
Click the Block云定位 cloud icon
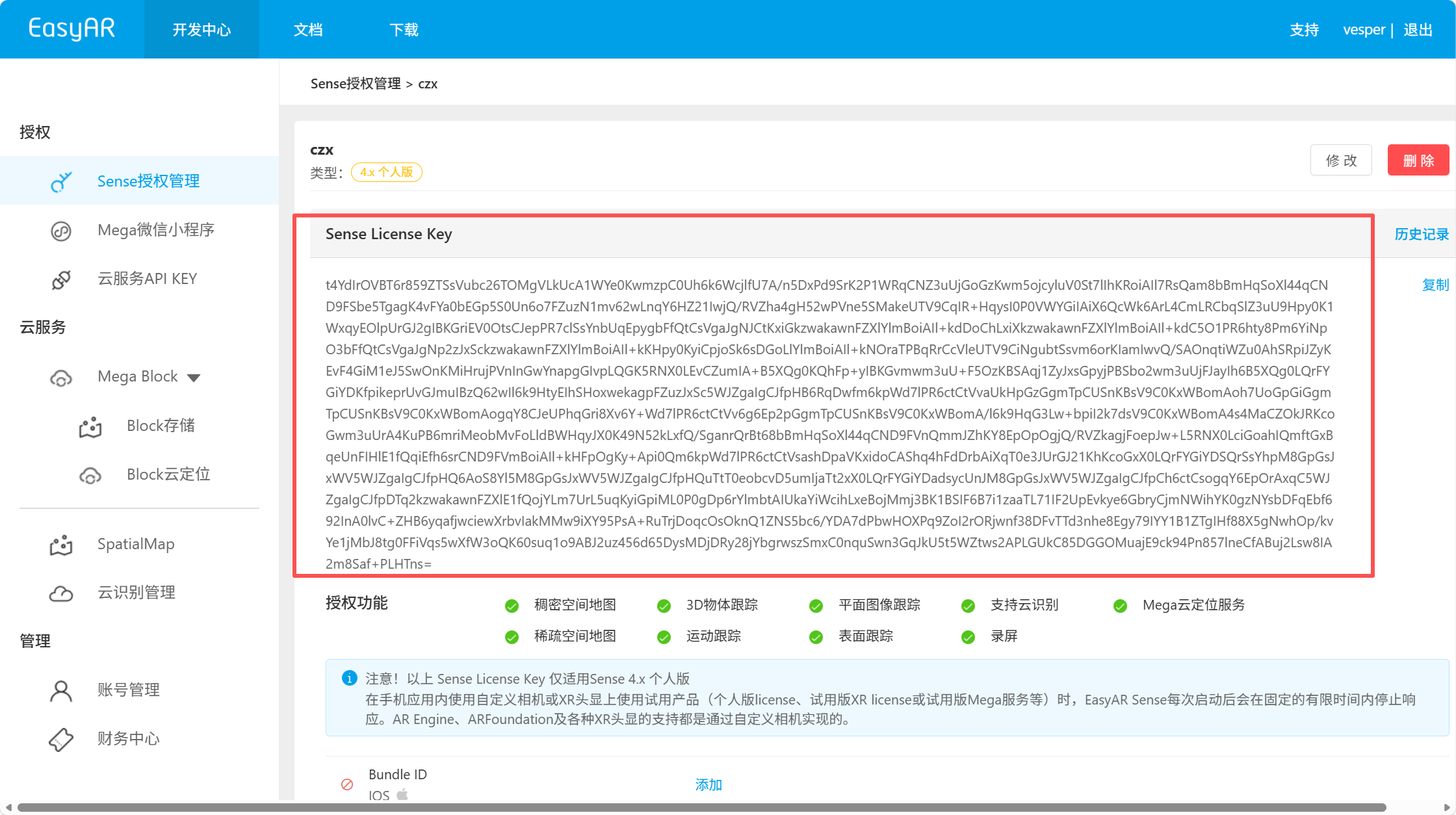[x=90, y=476]
